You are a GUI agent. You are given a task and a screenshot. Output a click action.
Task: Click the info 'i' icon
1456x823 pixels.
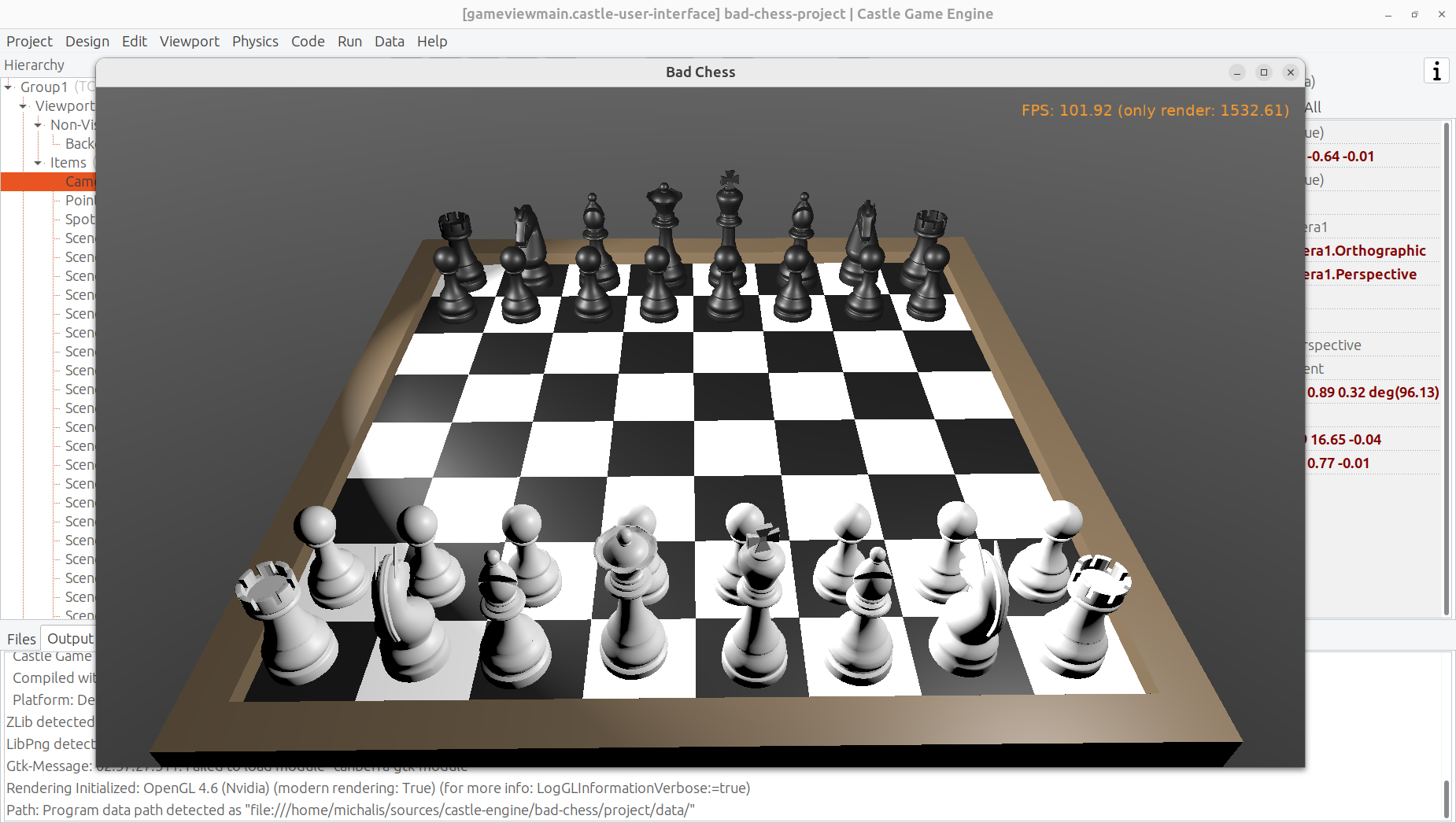[x=1436, y=71]
